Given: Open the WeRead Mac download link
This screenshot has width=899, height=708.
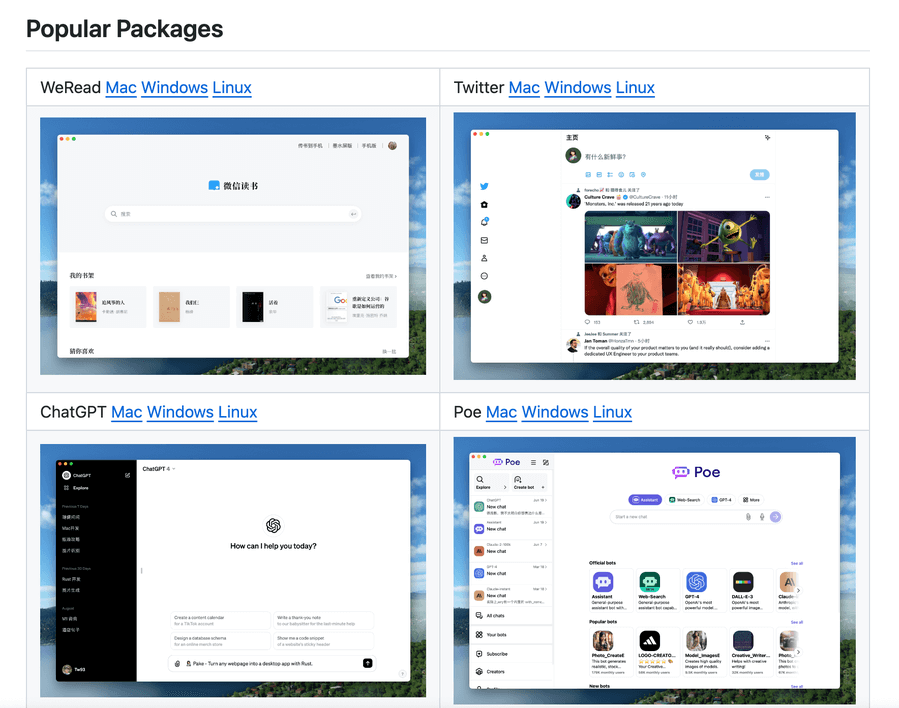Looking at the screenshot, I should 121,87.
